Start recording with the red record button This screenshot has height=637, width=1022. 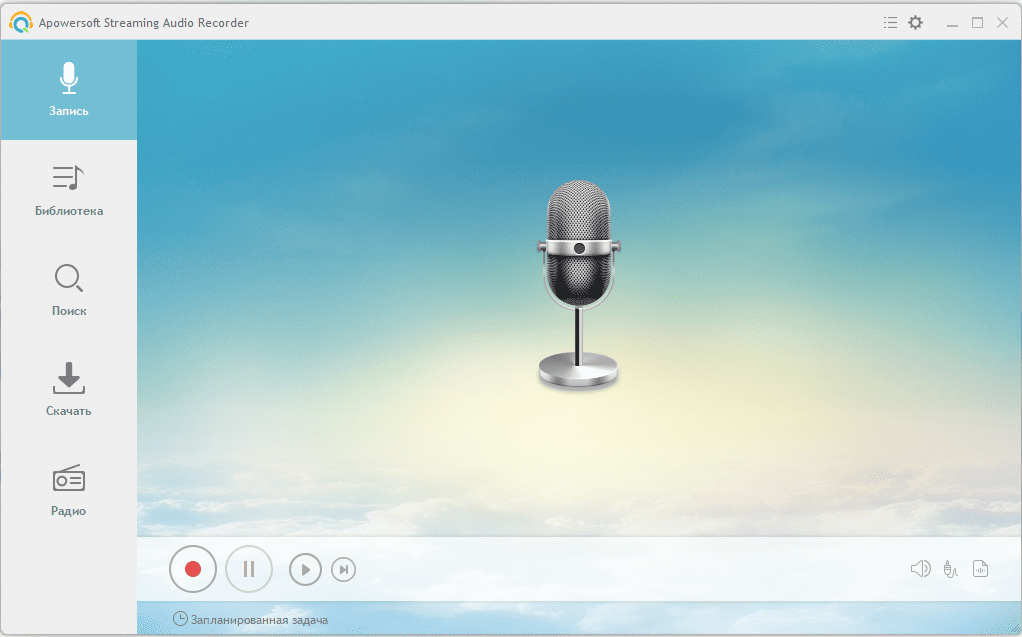[193, 569]
